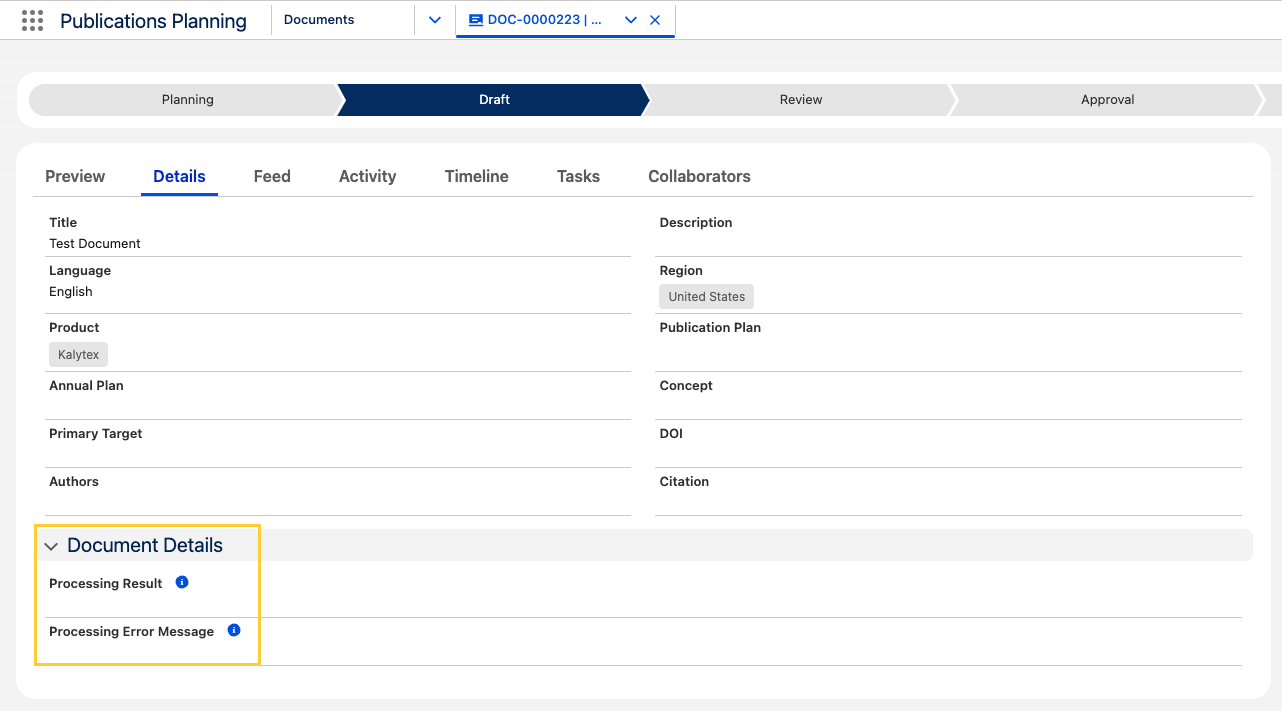Open the Timeline tab

pos(477,176)
